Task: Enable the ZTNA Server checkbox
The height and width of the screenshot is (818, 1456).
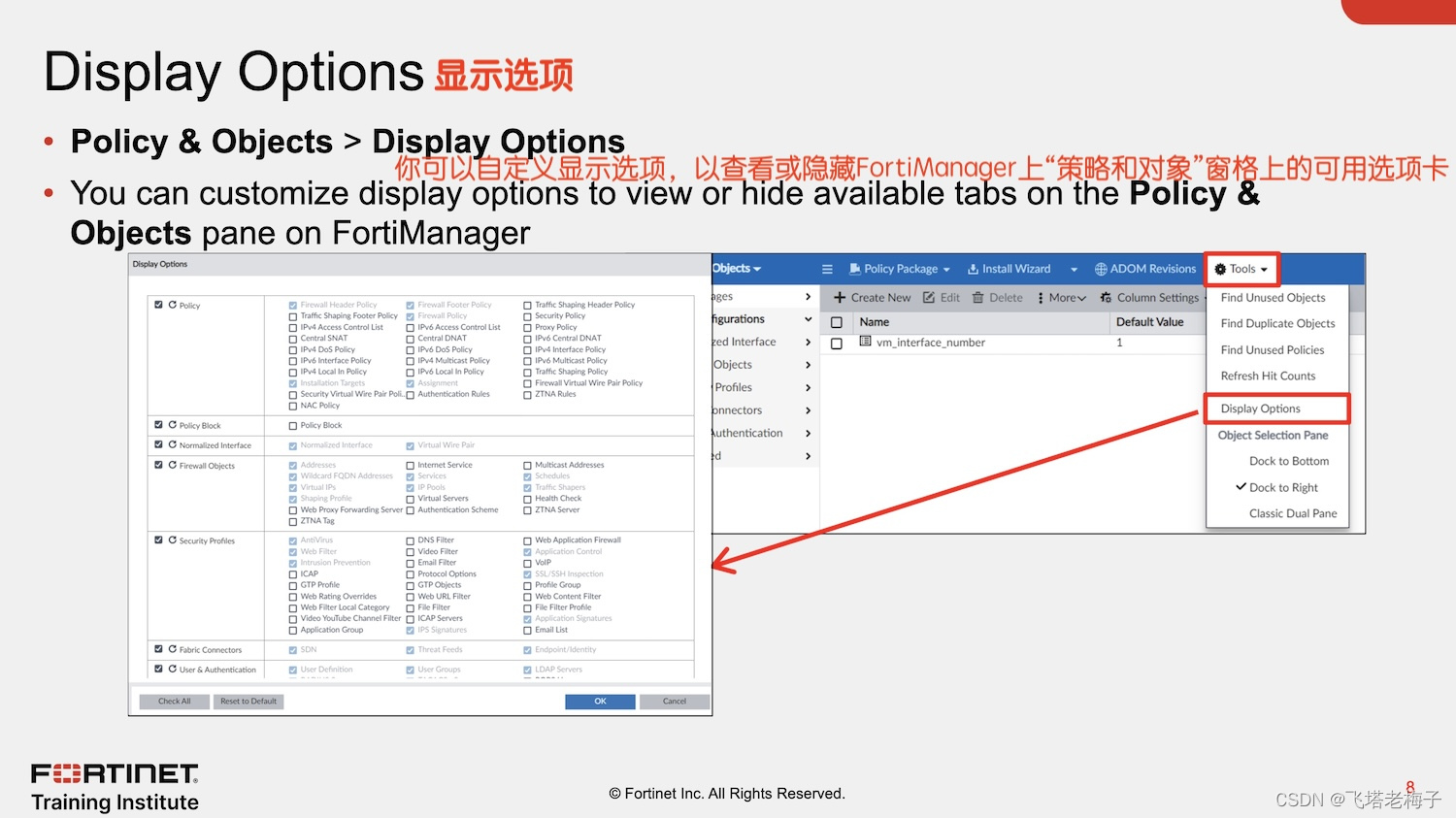Action: pyautogui.click(x=527, y=510)
